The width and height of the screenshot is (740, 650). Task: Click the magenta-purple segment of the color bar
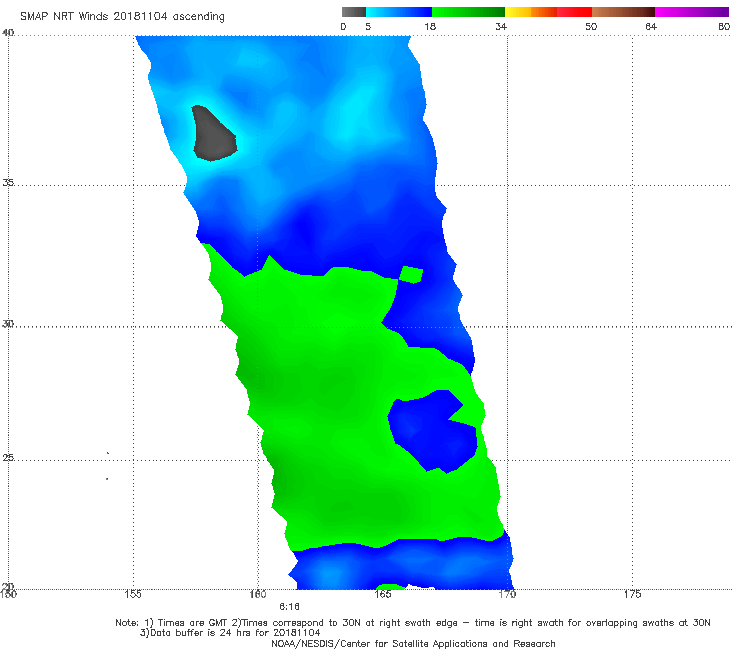tap(692, 12)
